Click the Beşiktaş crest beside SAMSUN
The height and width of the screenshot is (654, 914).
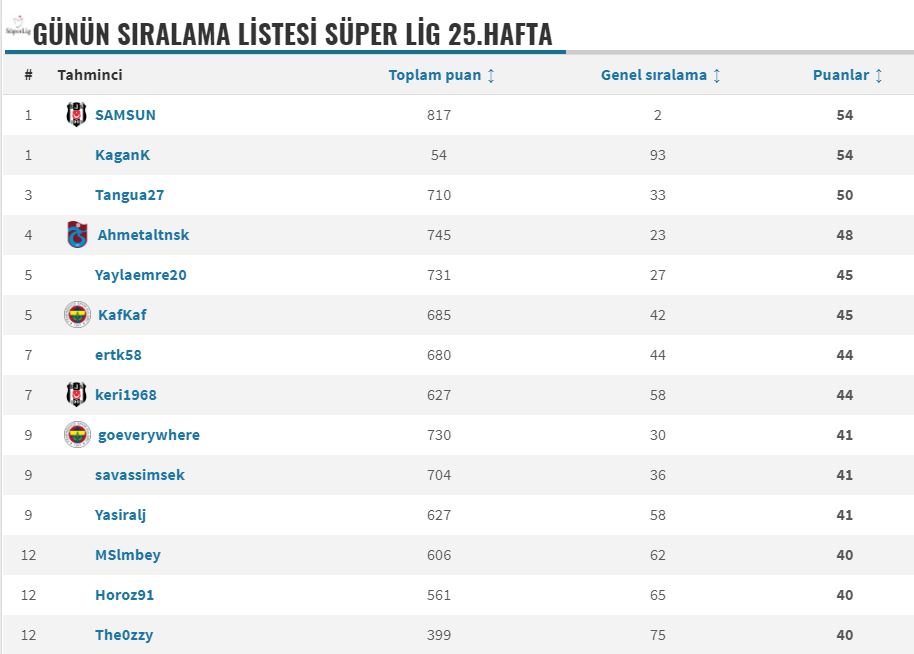coord(76,115)
